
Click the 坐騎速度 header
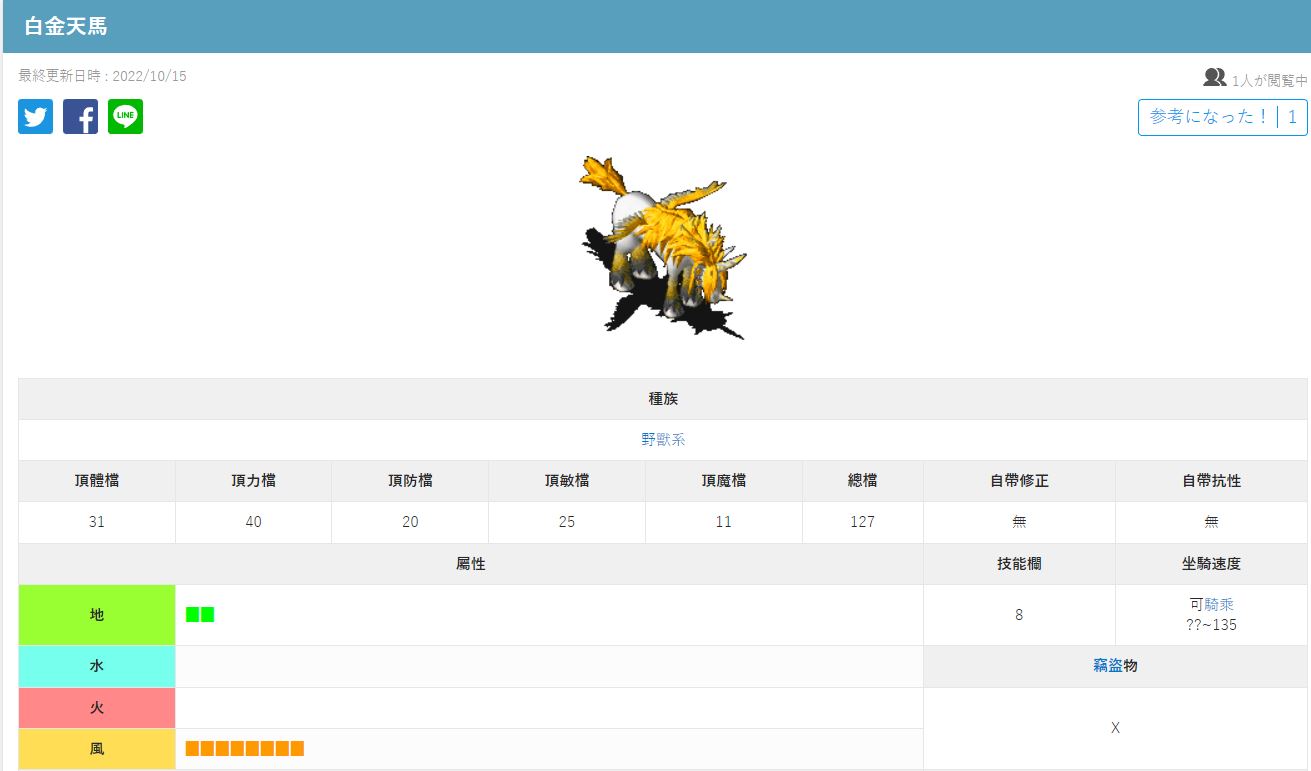pos(1211,564)
